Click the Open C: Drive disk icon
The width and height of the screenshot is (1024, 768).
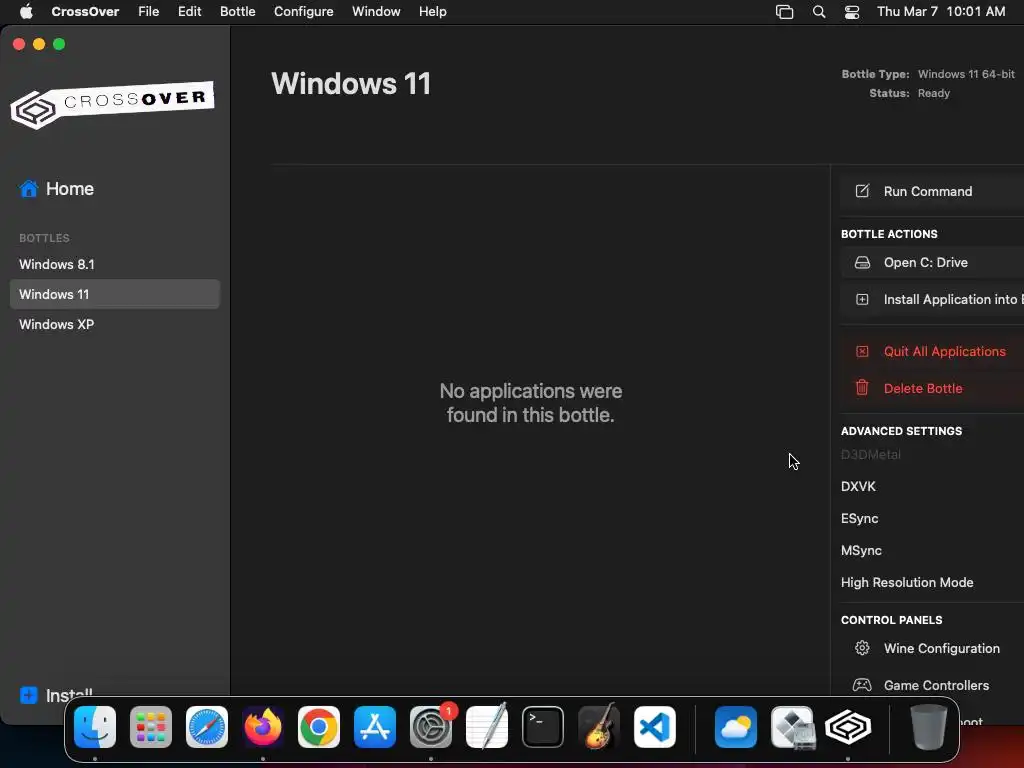tap(862, 263)
